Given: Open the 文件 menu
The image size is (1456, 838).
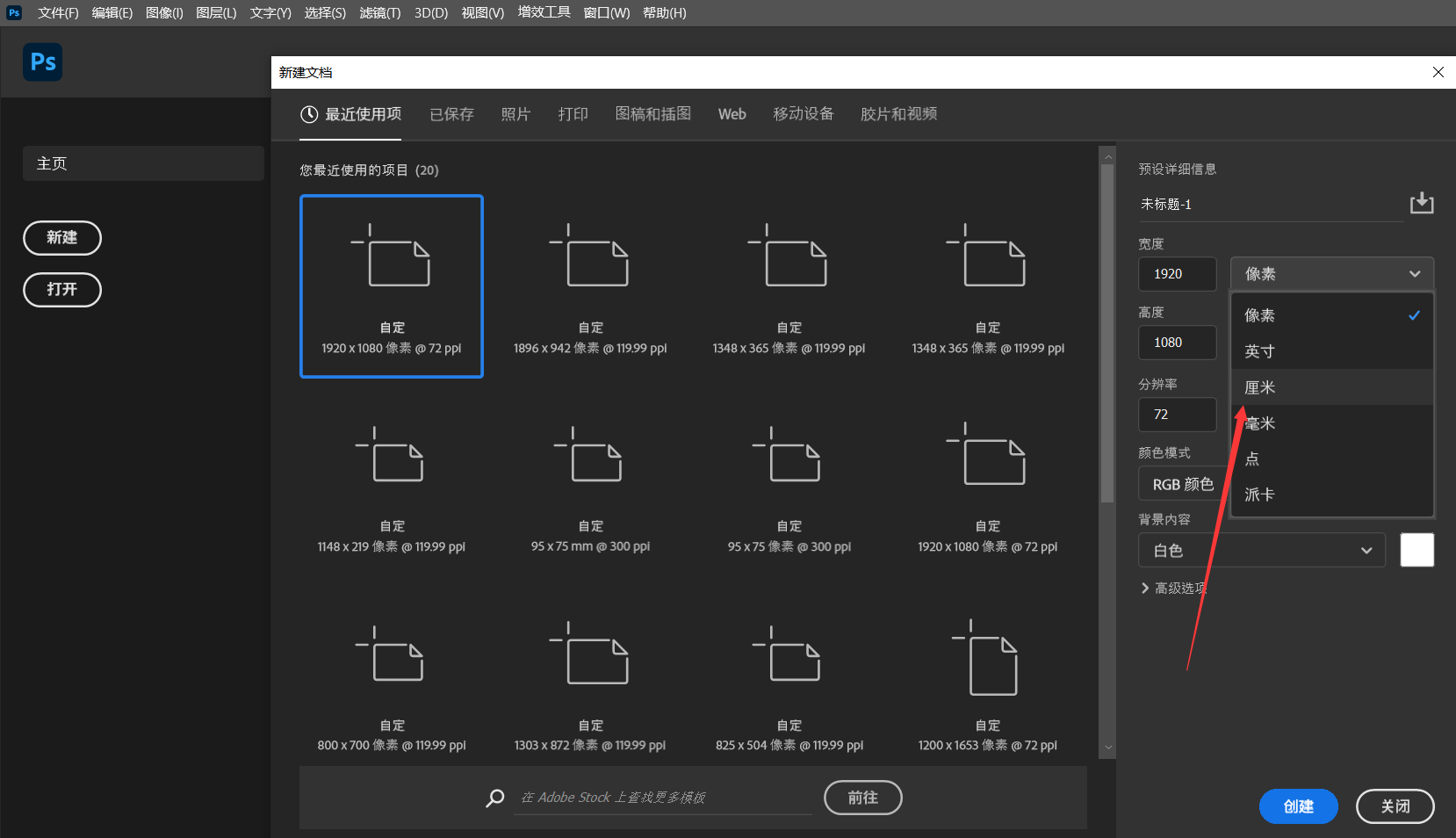Looking at the screenshot, I should pyautogui.click(x=58, y=12).
